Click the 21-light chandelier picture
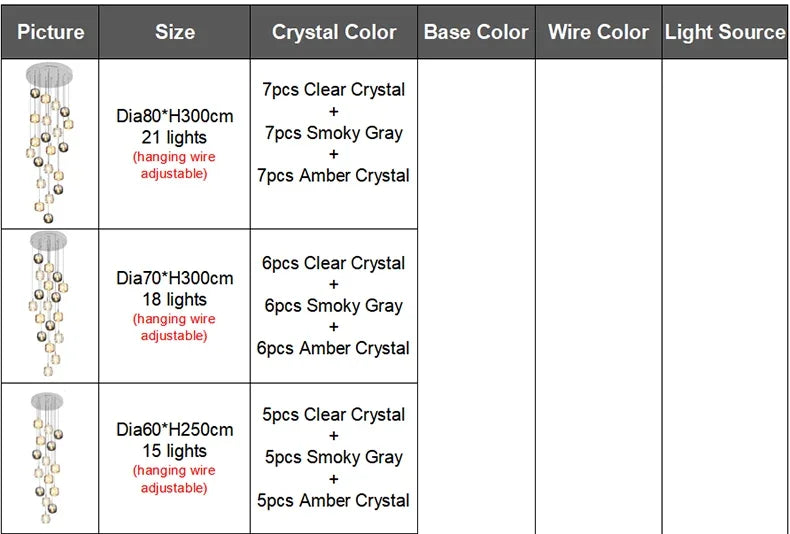 coord(49,143)
